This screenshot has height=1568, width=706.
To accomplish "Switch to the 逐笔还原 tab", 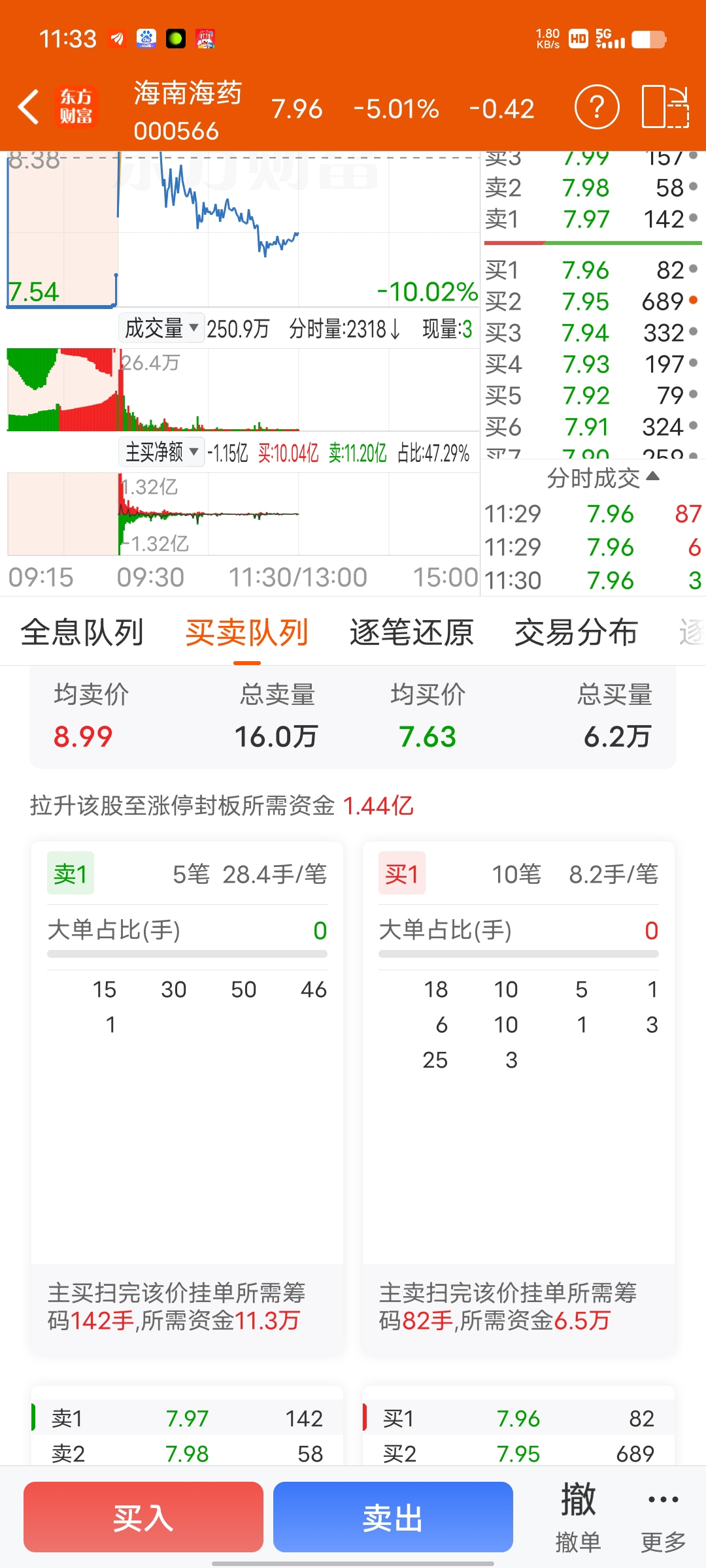I will point(412,632).
